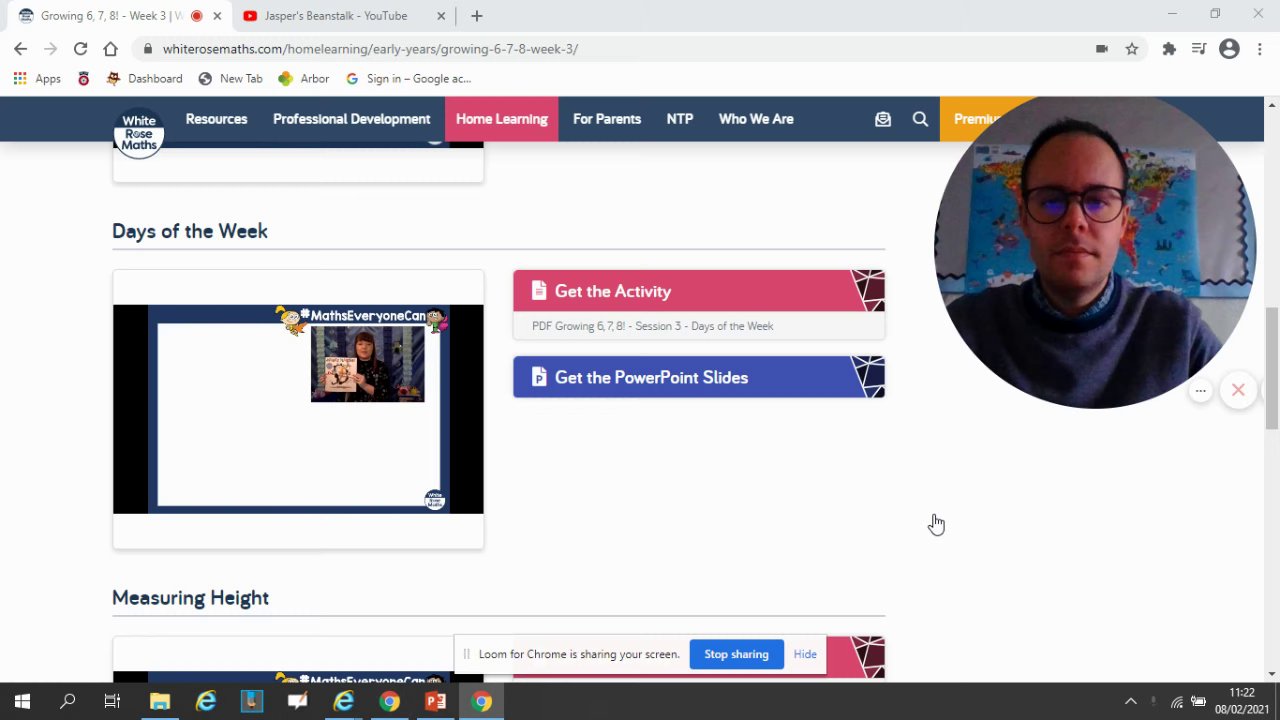Image resolution: width=1280 pixels, height=720 pixels.
Task: Close the Loom camera bubble
Action: point(1238,390)
